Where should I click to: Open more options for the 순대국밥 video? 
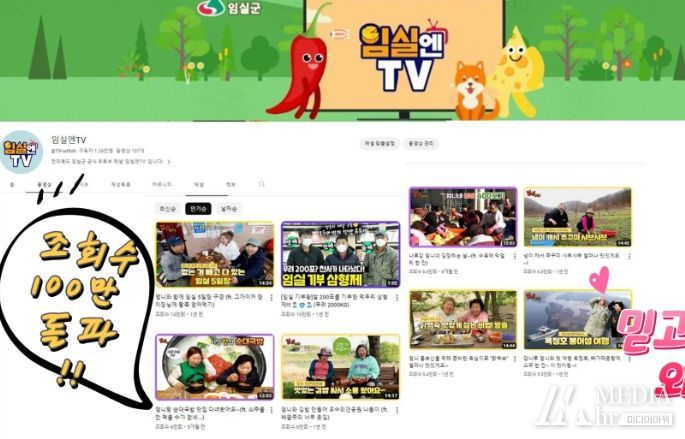coord(271,411)
